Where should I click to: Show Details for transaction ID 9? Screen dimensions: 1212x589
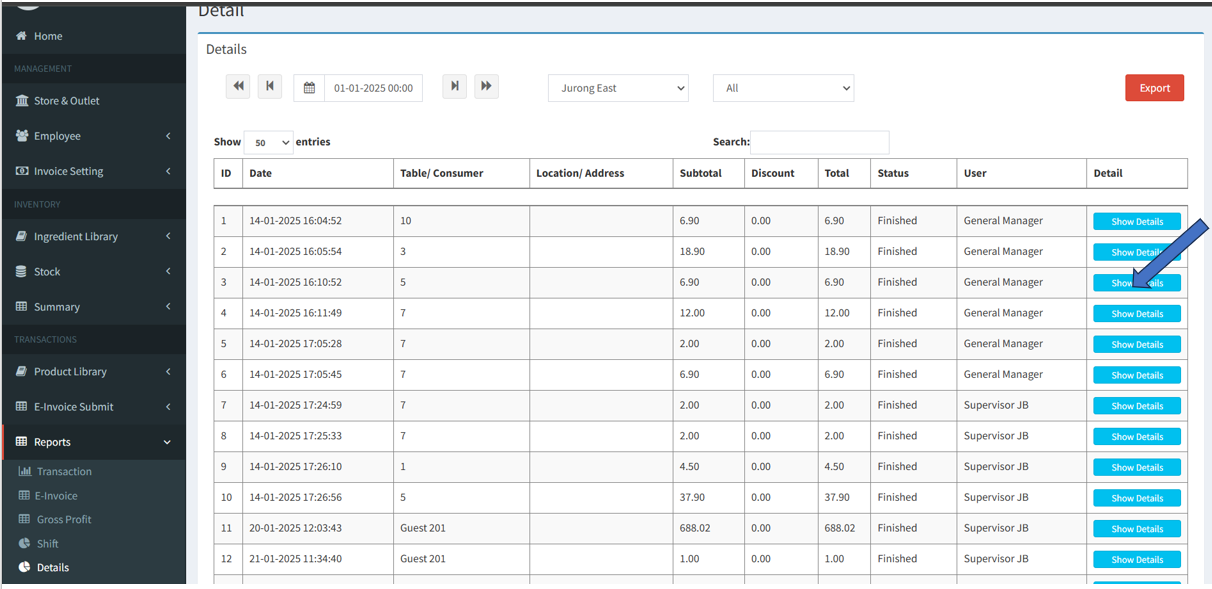[x=1137, y=467]
